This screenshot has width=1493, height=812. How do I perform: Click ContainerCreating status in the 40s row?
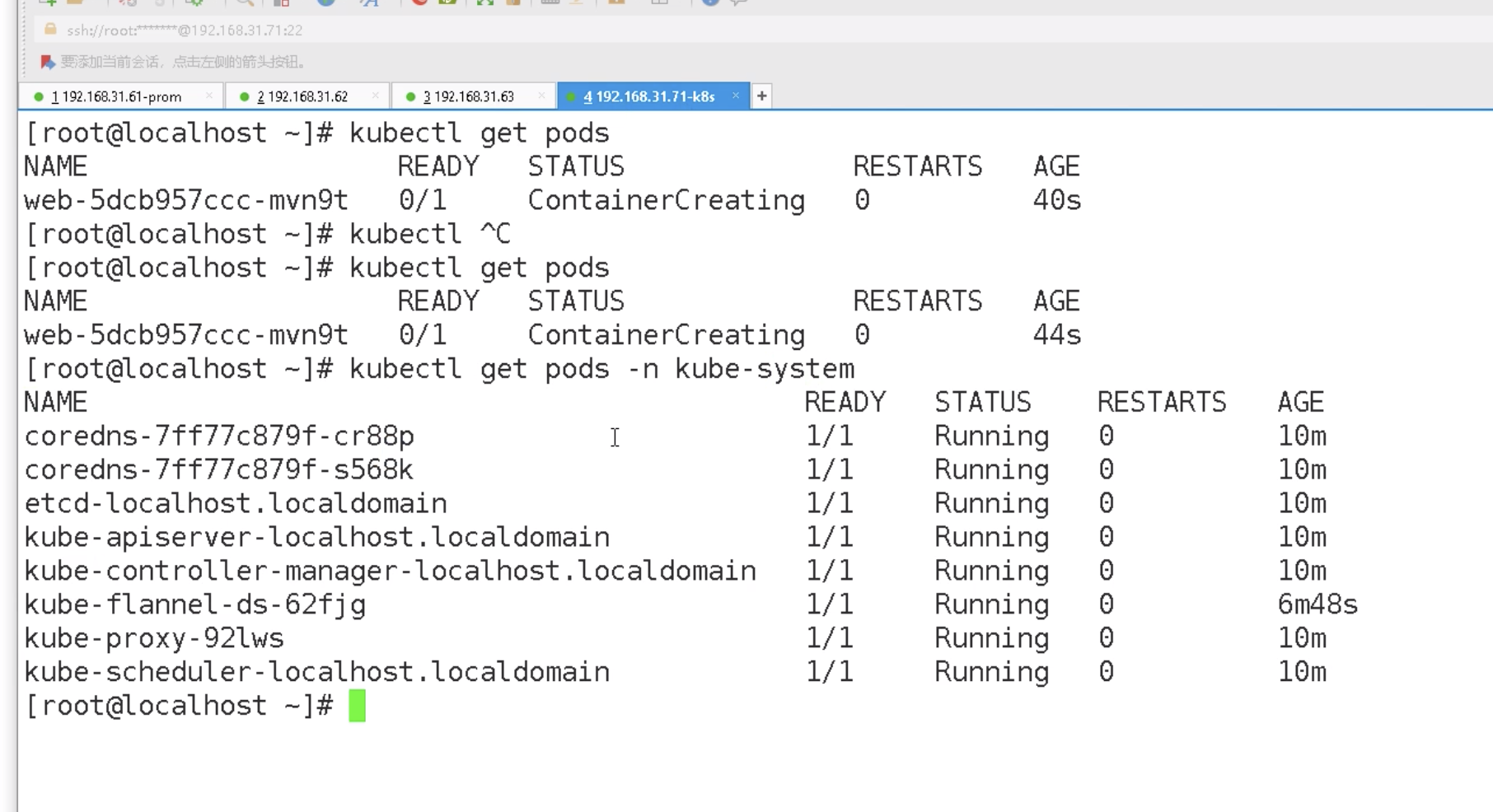point(667,200)
